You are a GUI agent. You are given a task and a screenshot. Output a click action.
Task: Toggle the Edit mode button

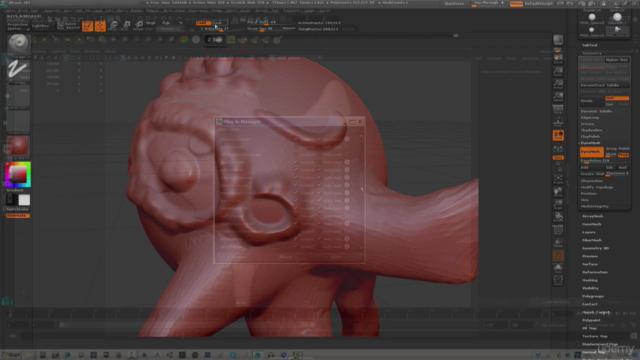87,26
